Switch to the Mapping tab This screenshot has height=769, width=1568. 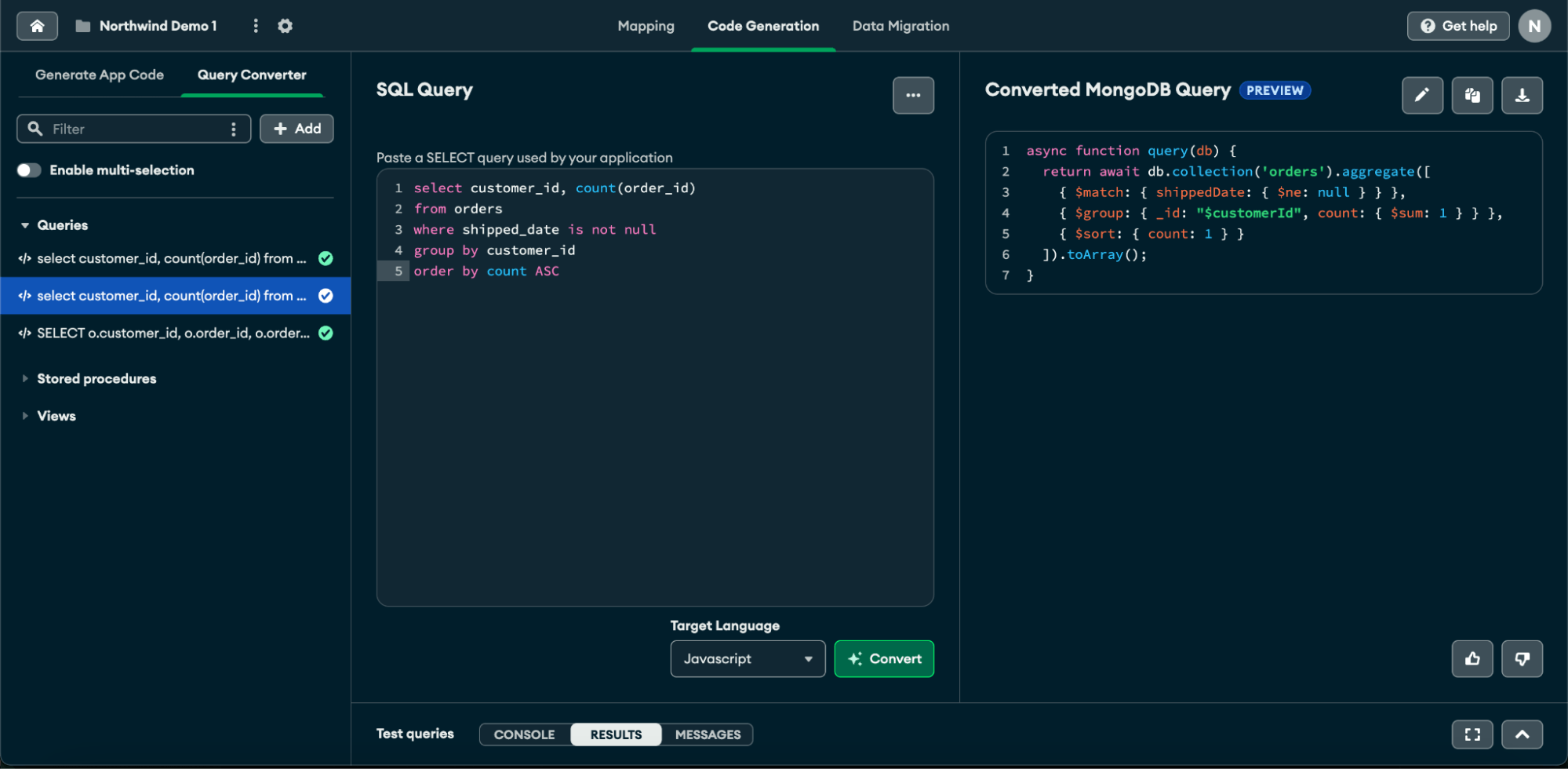pos(646,26)
